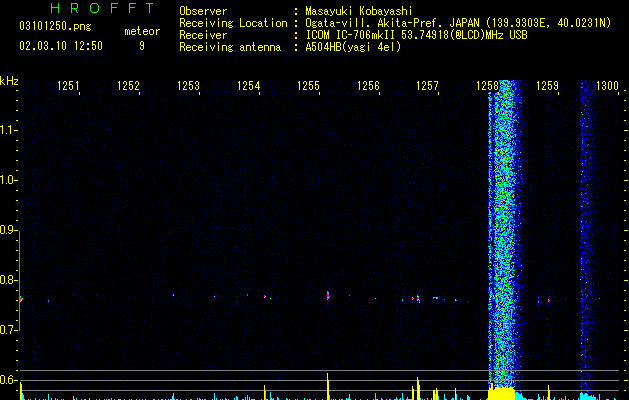This screenshot has width=629, height=400.
Task: Click the 1300 time marker
Action: click(607, 86)
